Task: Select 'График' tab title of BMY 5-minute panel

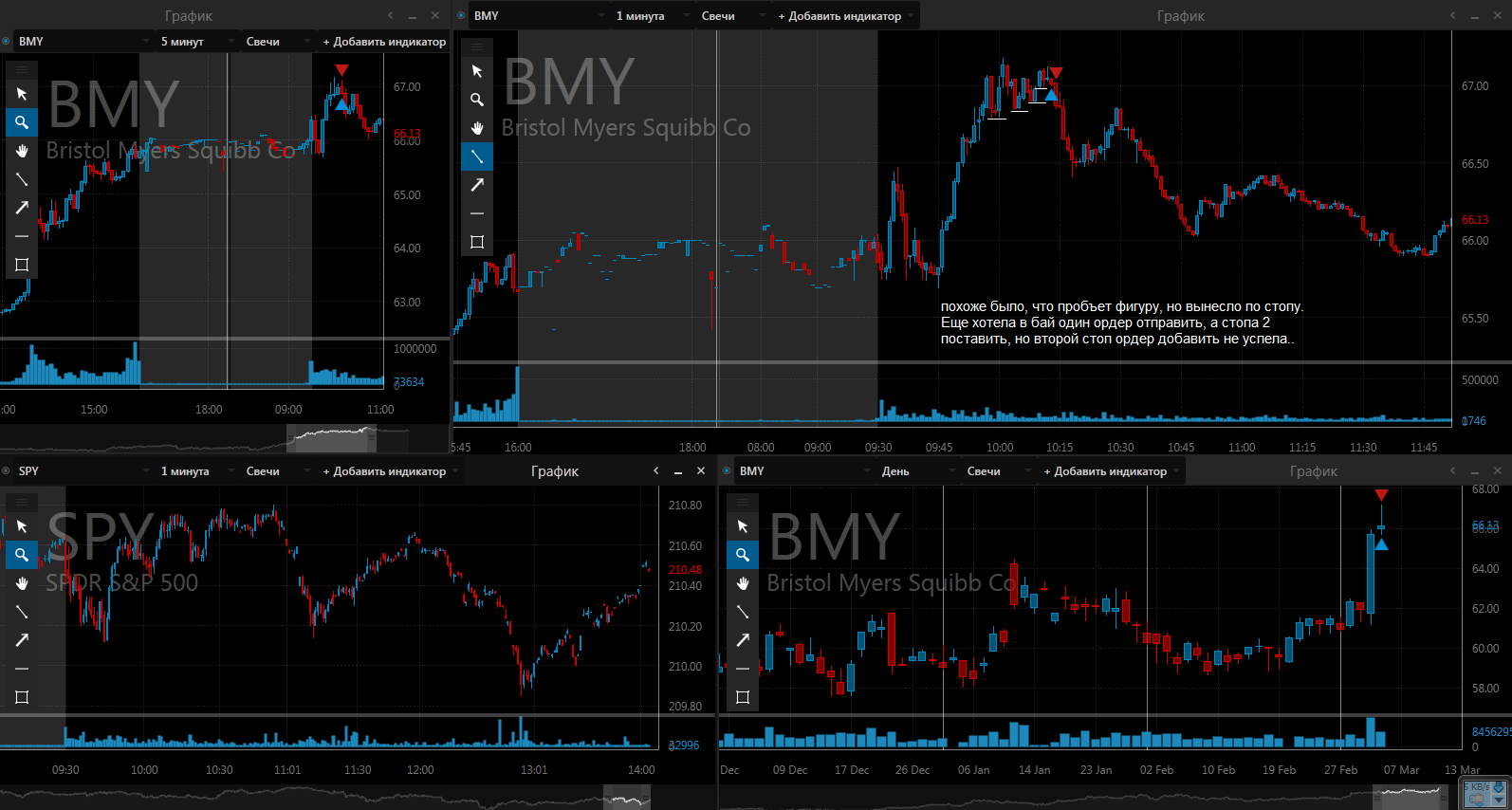Action: point(189,16)
